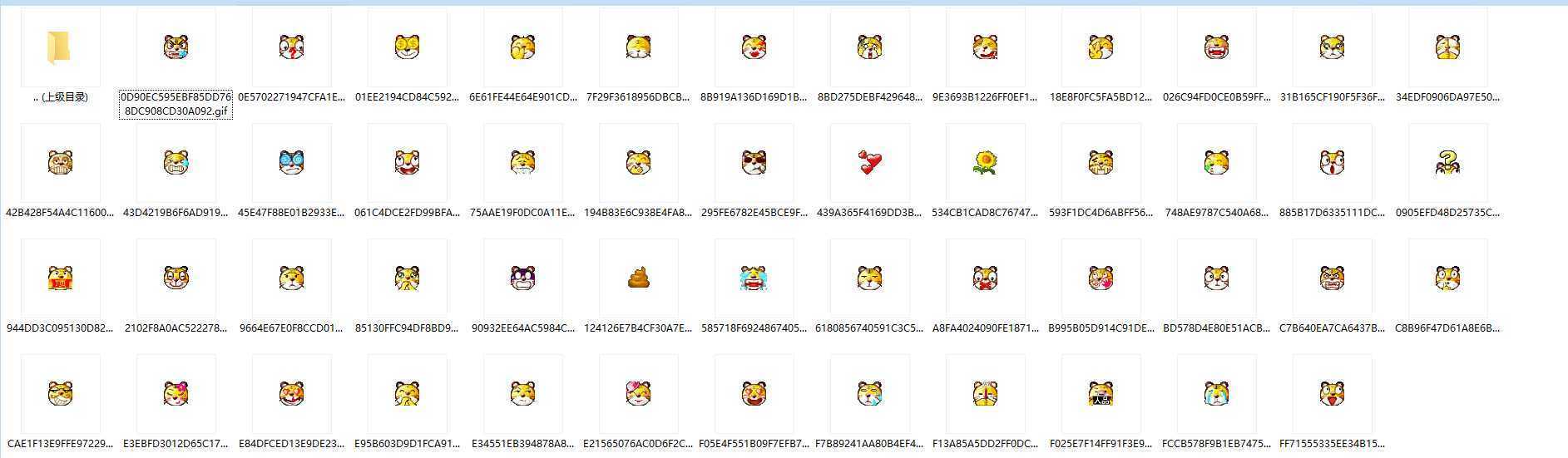Image resolution: width=1568 pixels, height=458 pixels.
Task: Select the selected file 0D90EC595EBF85DD76 gif
Action: tap(176, 48)
